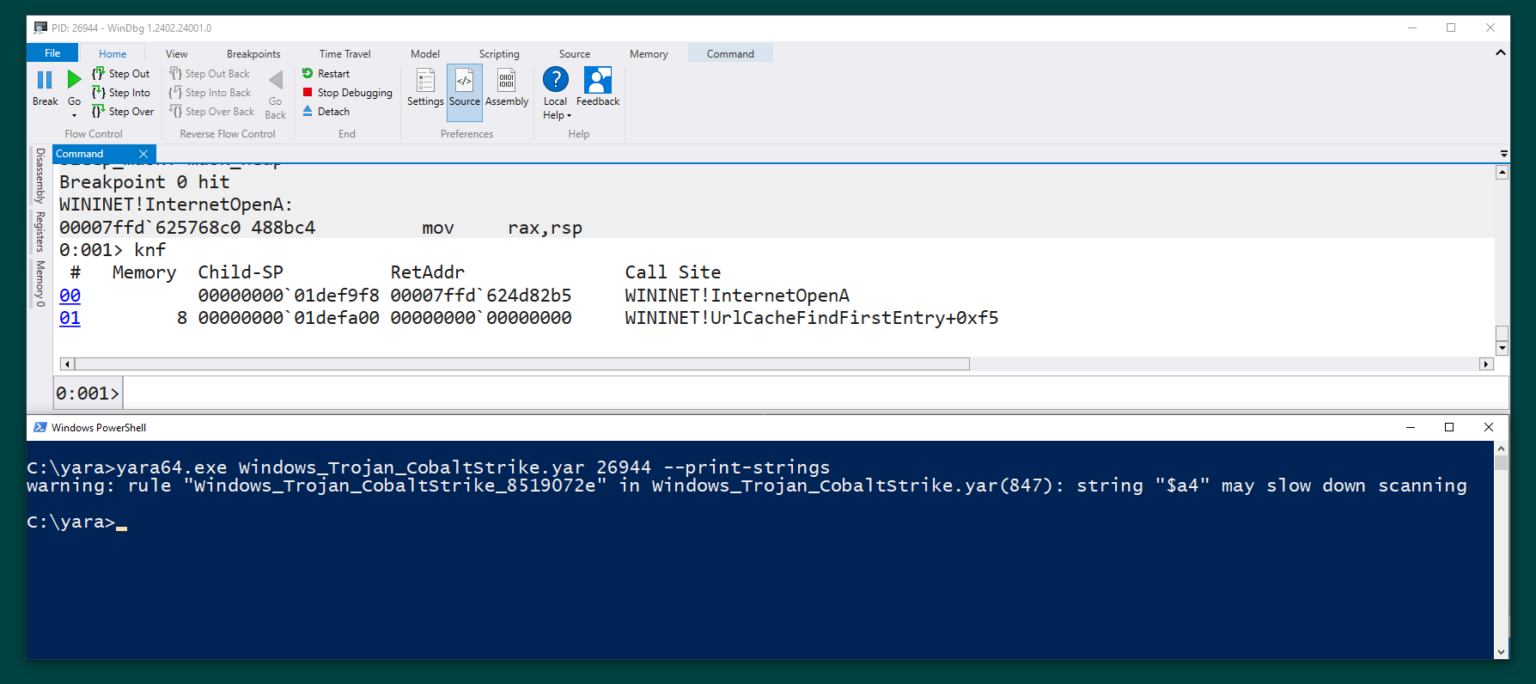The width and height of the screenshot is (1536, 684).
Task: Click frame link 01 for UrlCacheFindFirstEntry
Action: (69, 317)
